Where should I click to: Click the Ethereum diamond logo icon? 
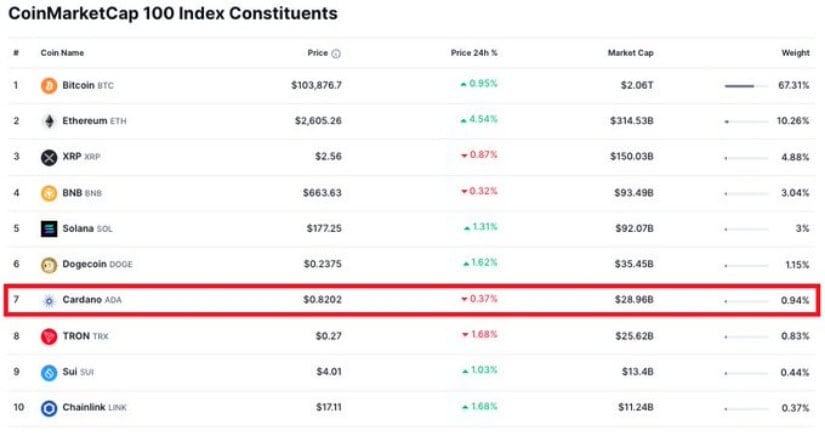click(49, 121)
